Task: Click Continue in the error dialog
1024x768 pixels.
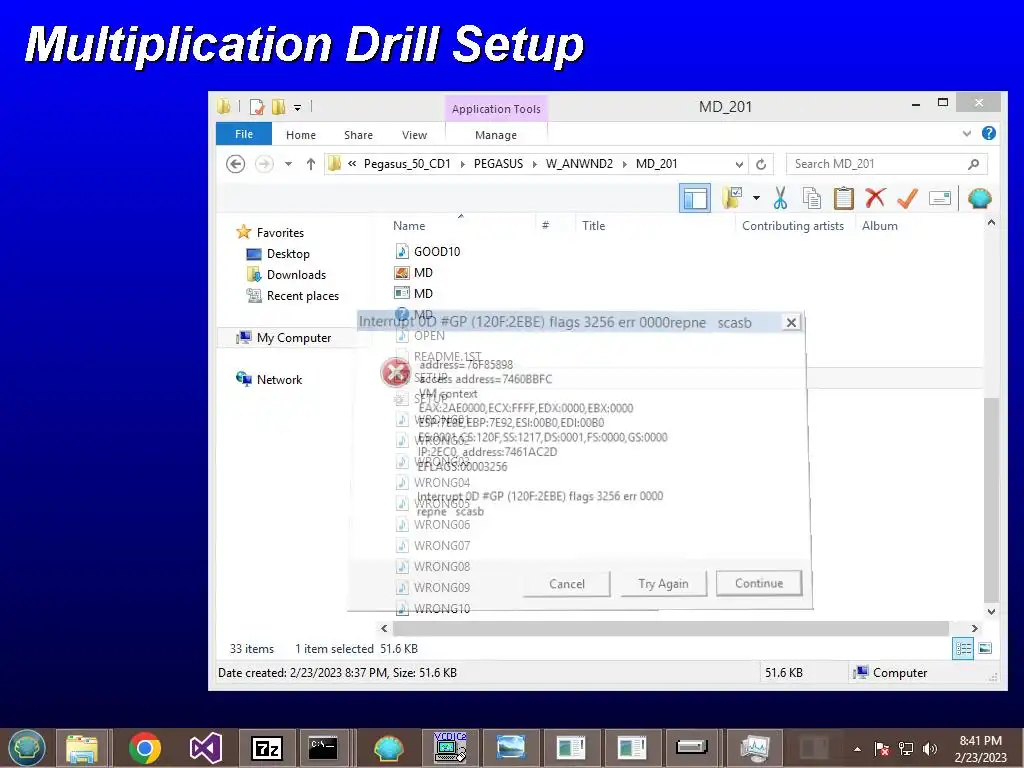Action: pos(759,583)
